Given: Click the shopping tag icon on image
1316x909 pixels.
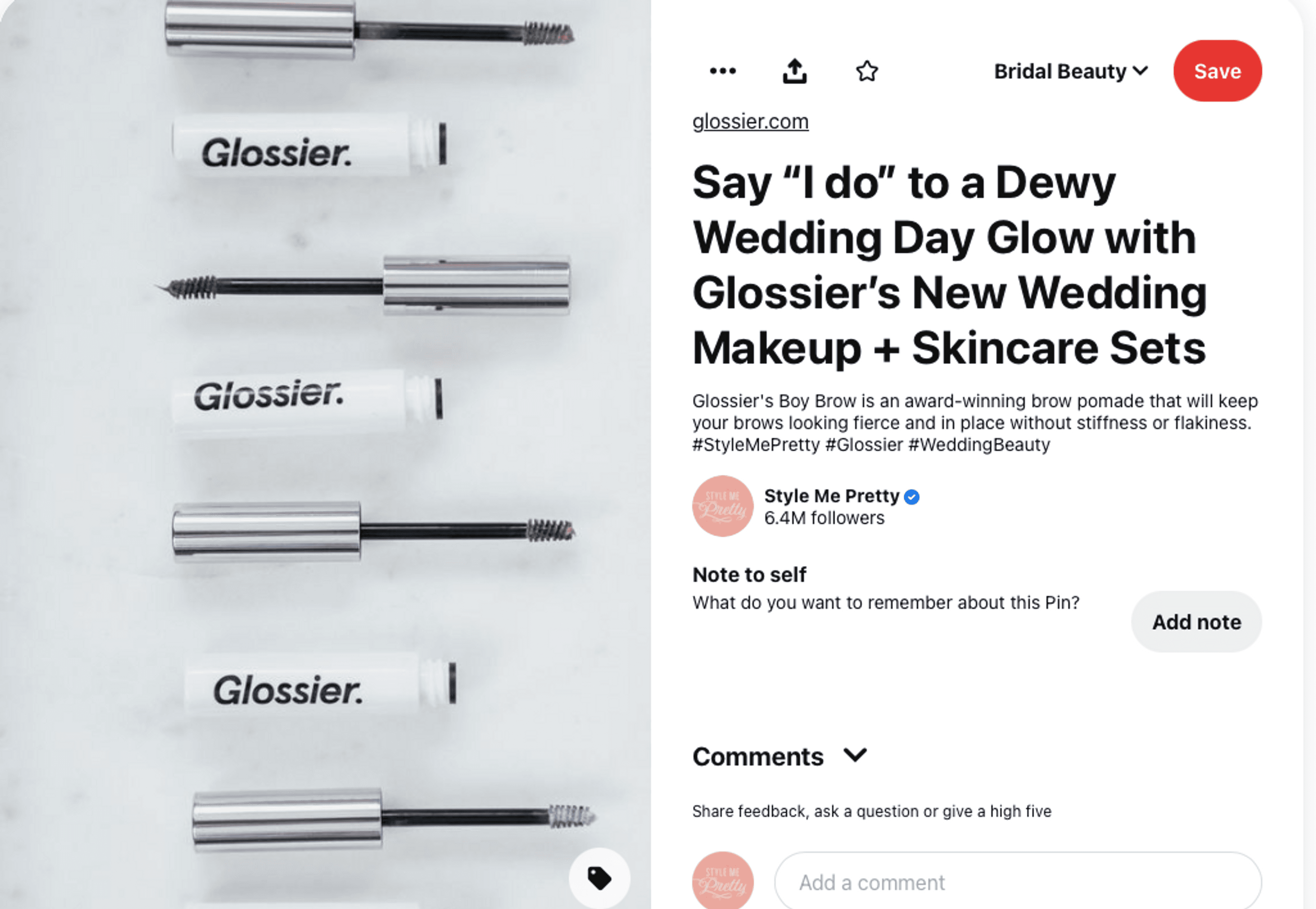Looking at the screenshot, I should click(599, 878).
